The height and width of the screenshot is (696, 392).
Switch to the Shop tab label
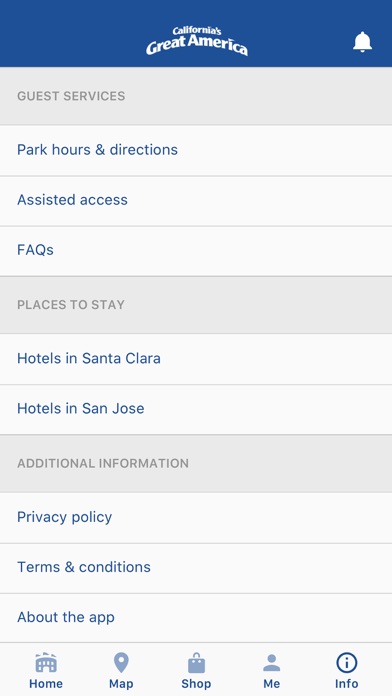coord(196,684)
